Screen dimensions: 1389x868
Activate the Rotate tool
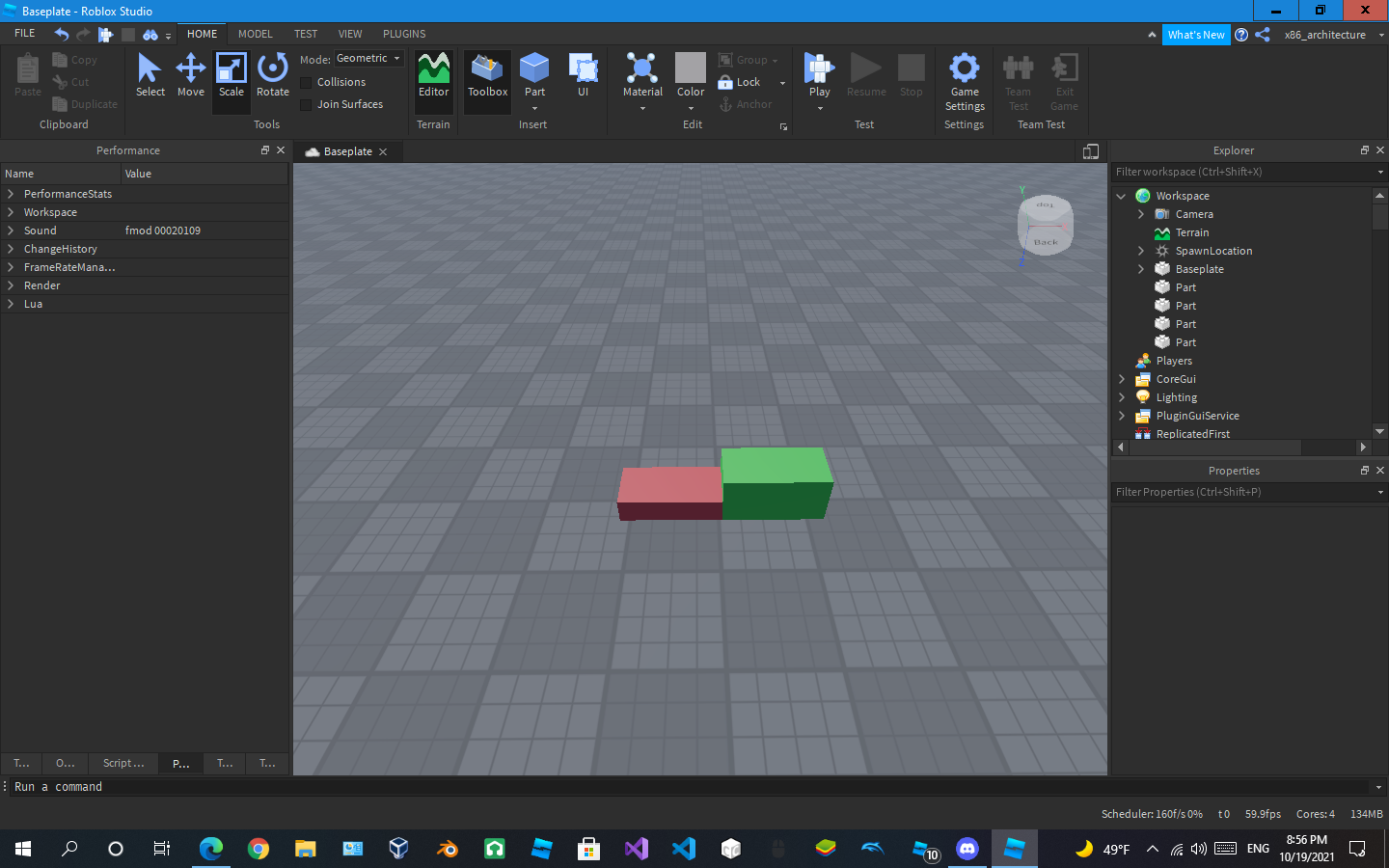273,75
